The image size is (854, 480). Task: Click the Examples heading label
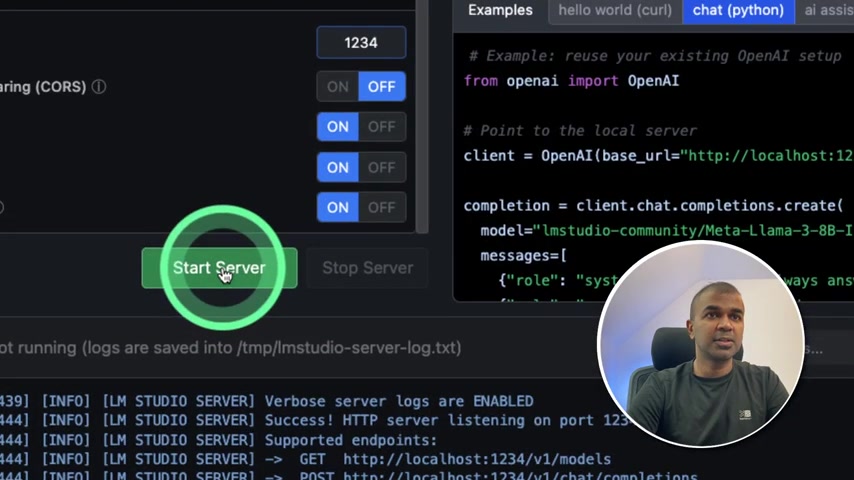[x=500, y=10]
